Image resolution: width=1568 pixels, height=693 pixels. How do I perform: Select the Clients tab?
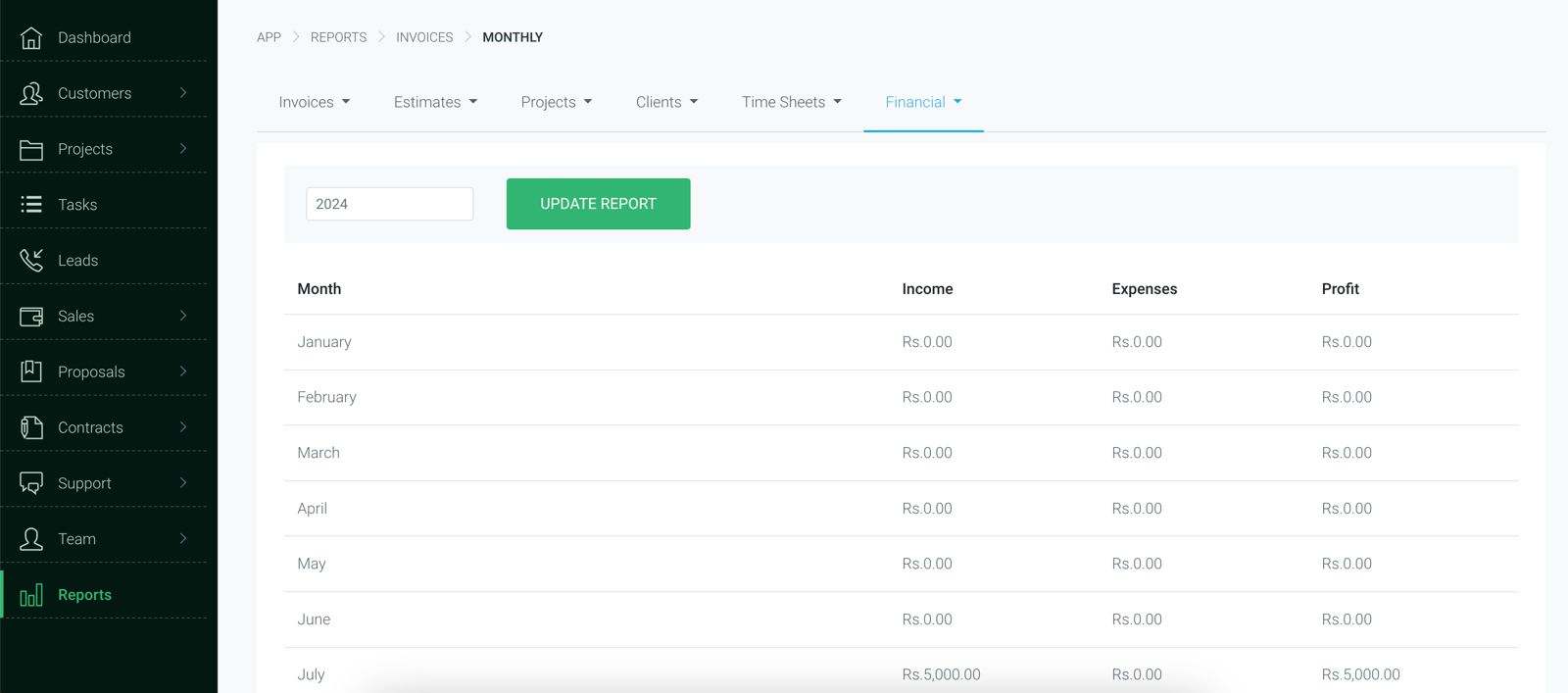click(x=666, y=102)
